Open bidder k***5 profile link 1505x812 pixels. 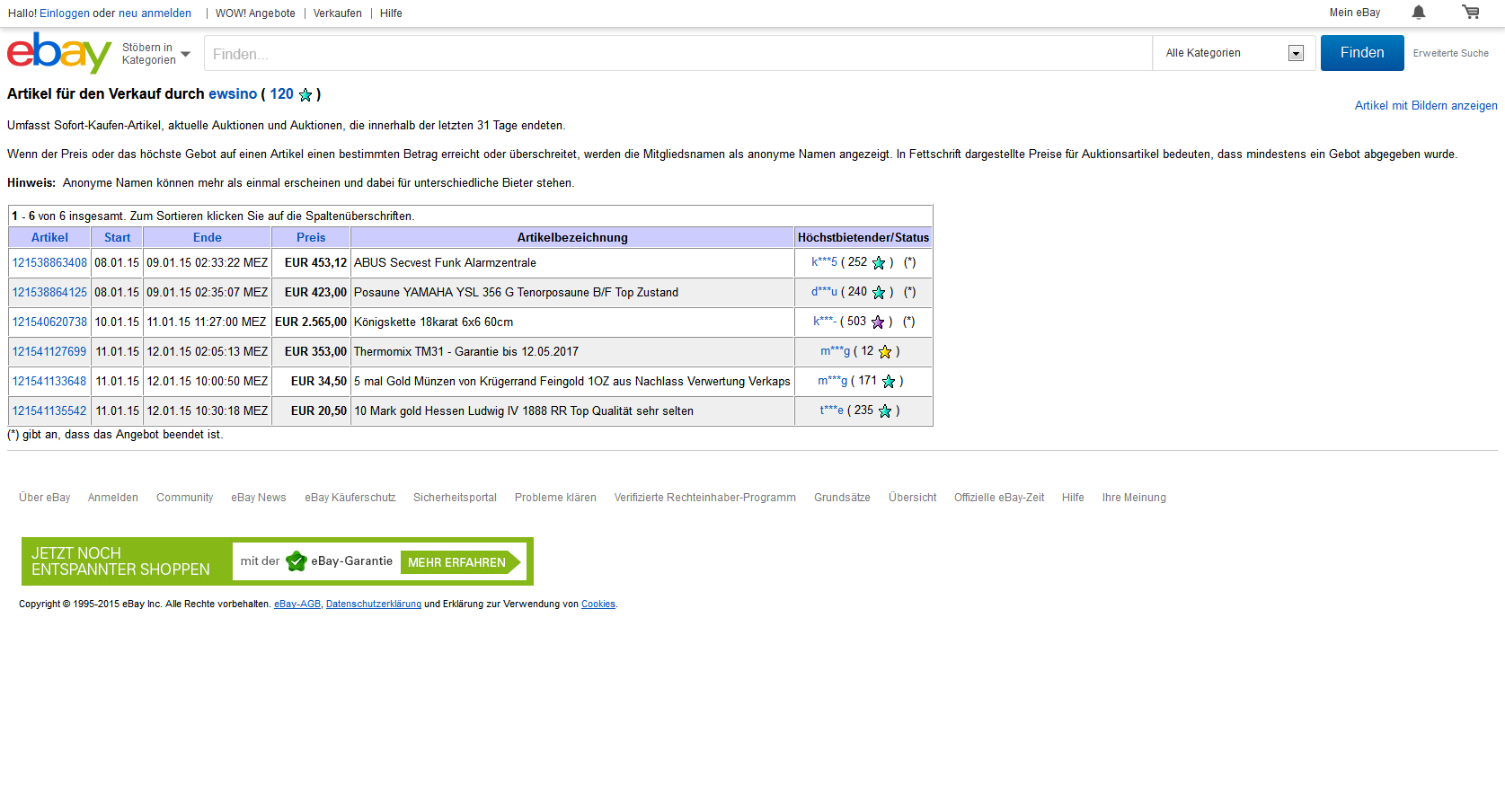[824, 262]
